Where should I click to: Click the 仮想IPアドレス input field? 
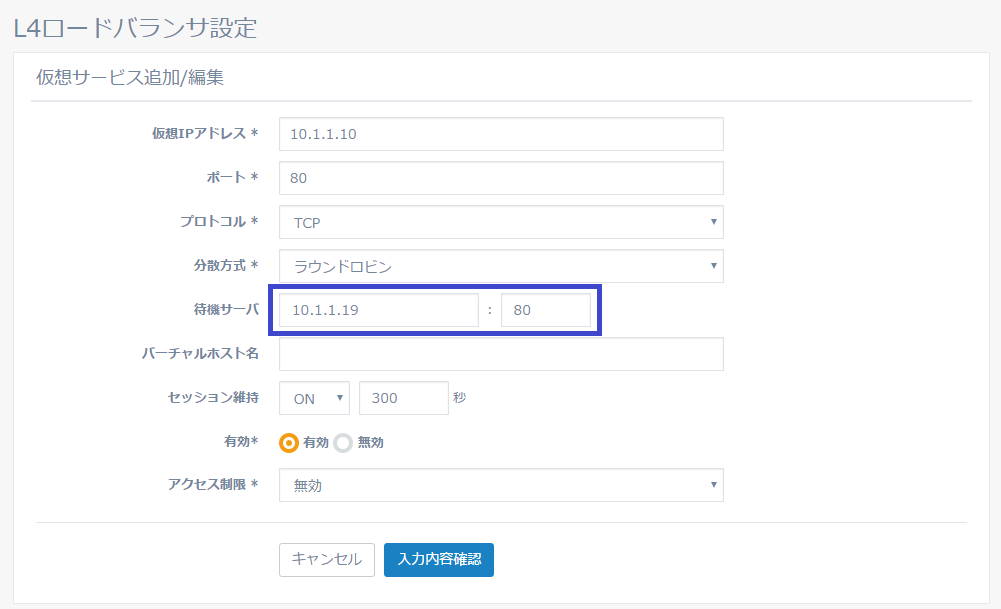click(x=500, y=134)
